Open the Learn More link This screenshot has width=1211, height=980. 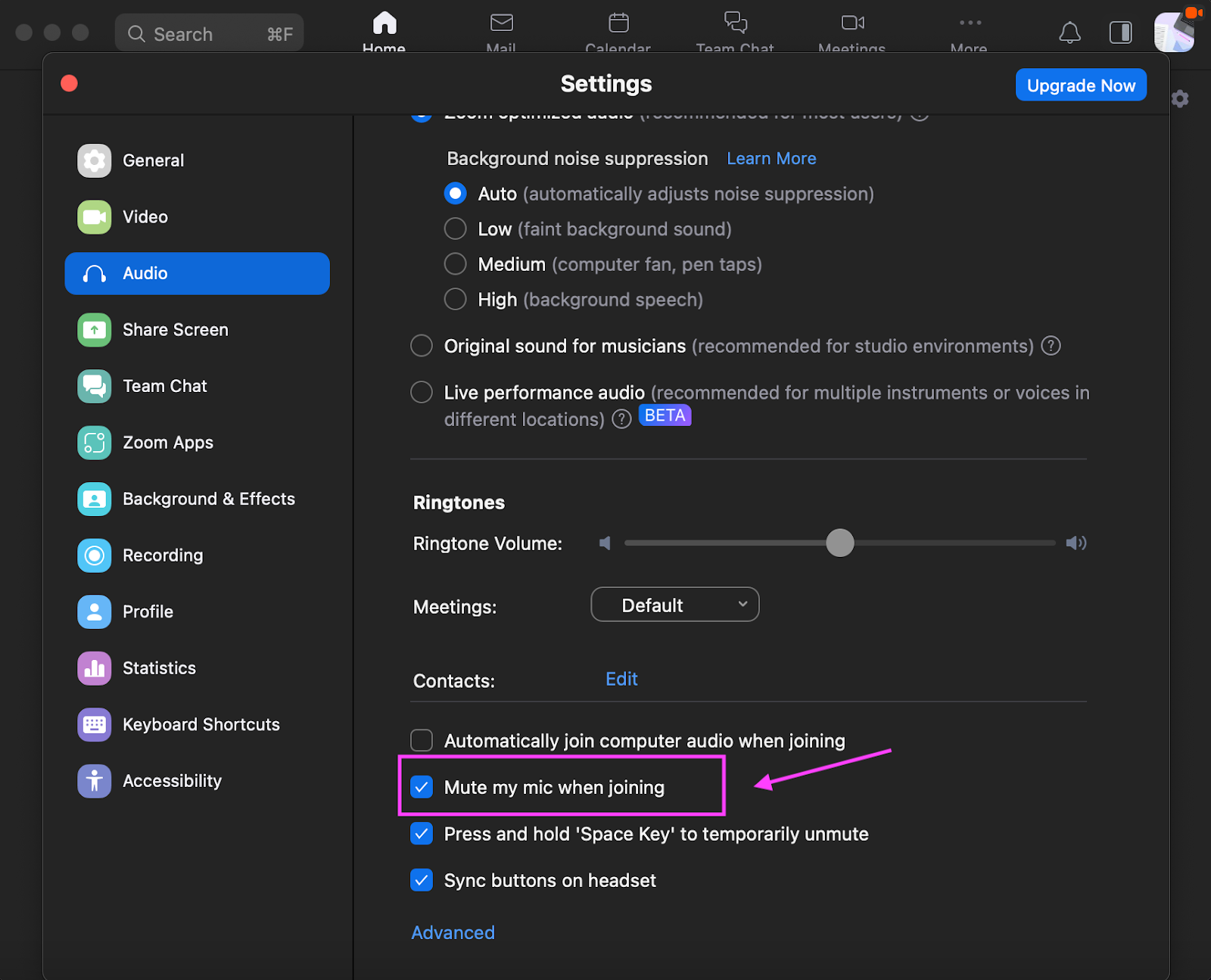[x=771, y=158]
